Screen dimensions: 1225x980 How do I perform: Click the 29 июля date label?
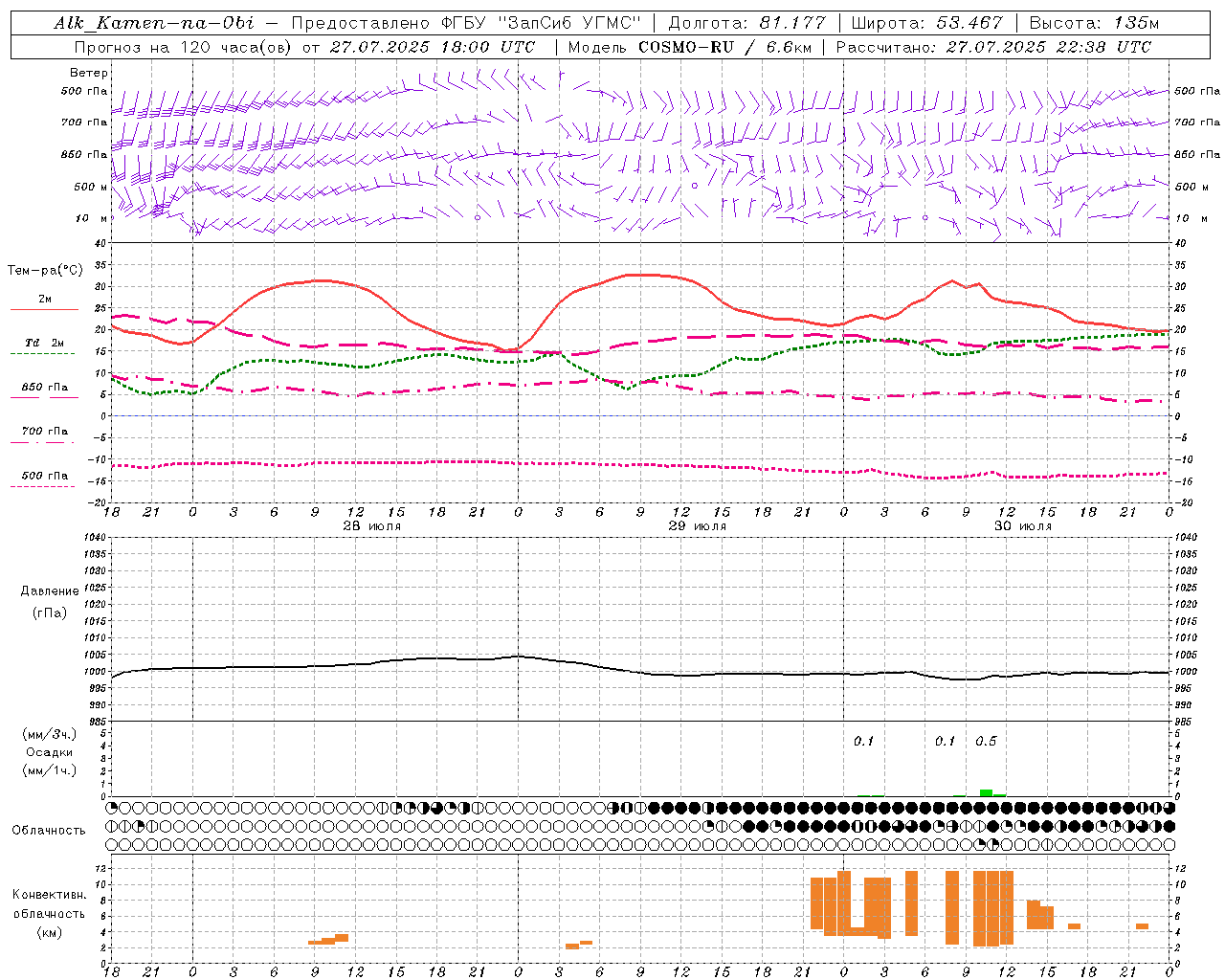click(697, 526)
